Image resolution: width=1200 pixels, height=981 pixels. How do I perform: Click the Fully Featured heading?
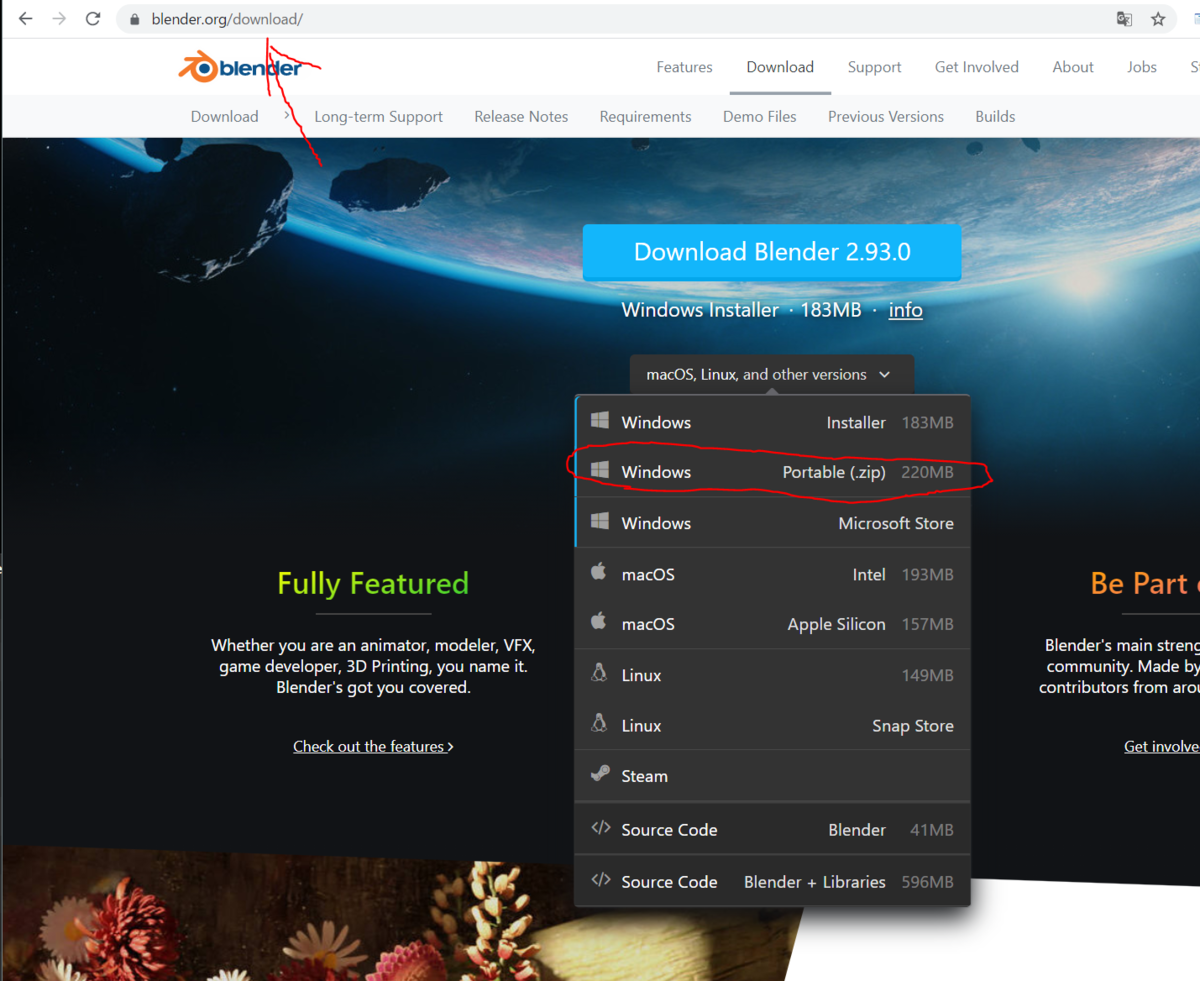(x=373, y=583)
